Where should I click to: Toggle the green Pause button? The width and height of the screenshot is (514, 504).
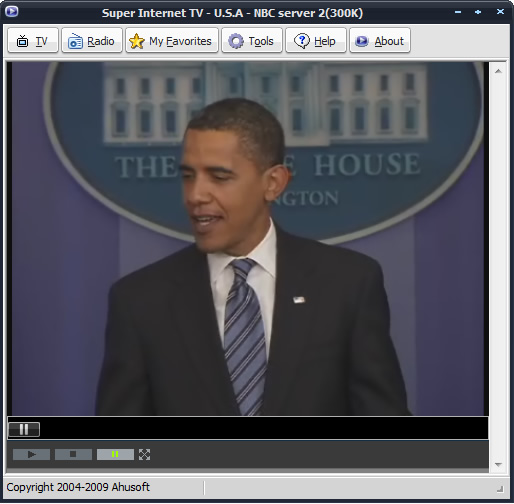tap(115, 454)
